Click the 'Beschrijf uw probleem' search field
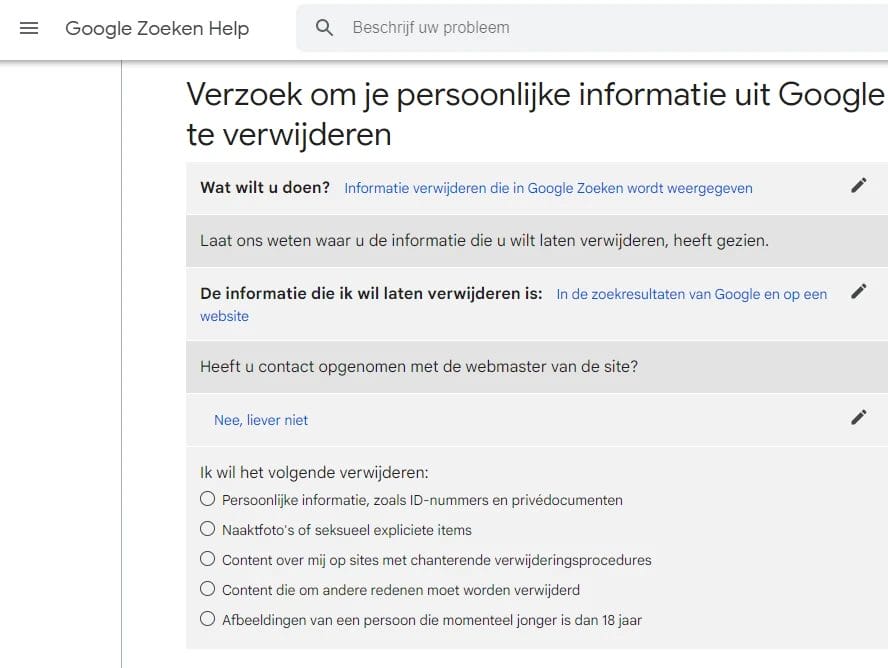 [x=600, y=28]
